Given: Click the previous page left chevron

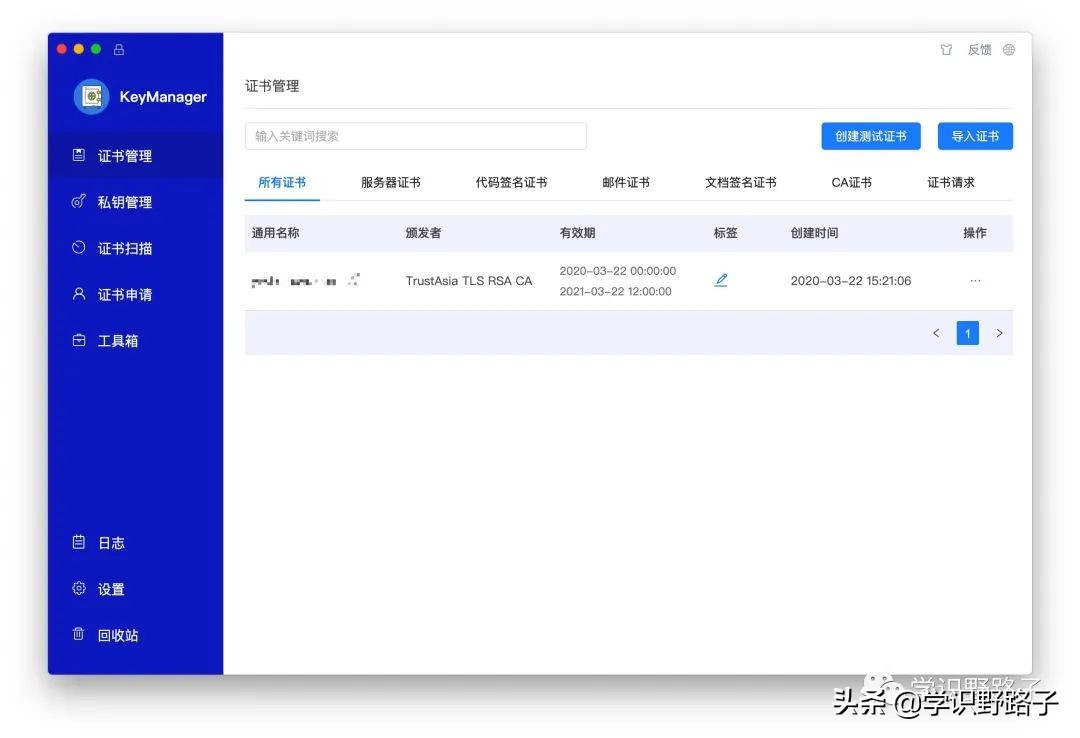Looking at the screenshot, I should click(x=936, y=333).
